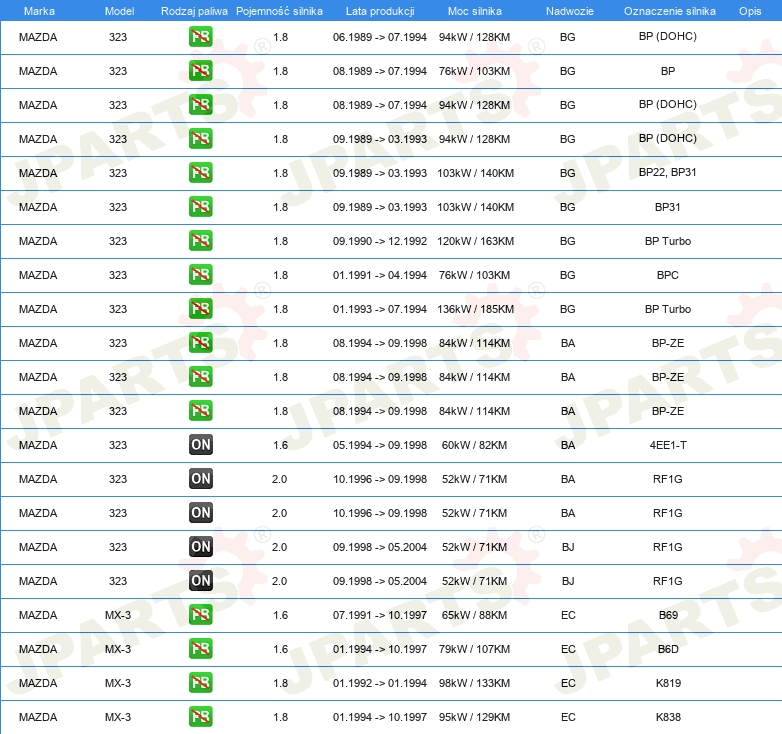Click power value 95kW / 129KM
Image resolution: width=782 pixels, height=734 pixels.
474,717
